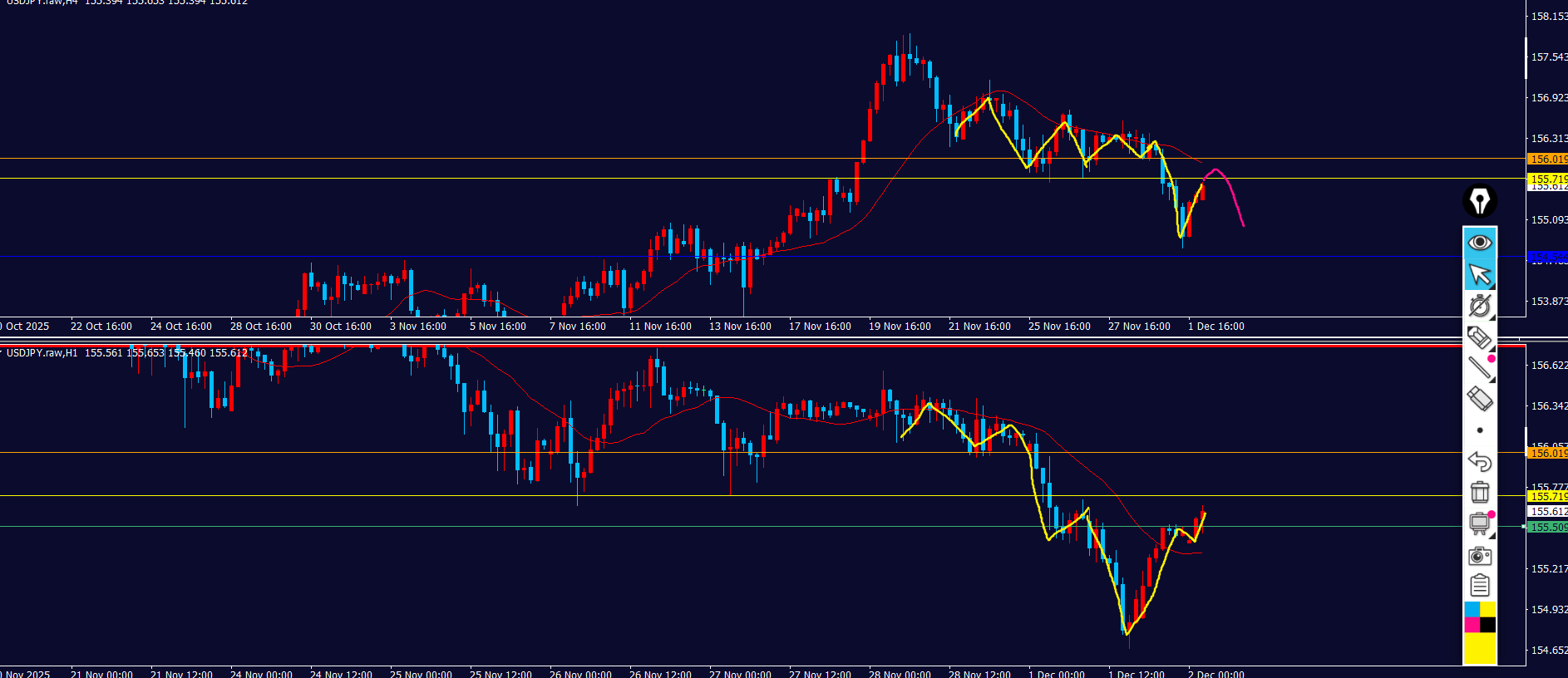This screenshot has width=1568, height=678.
Task: Expand the whiteboard easel options triangle
Action: [1492, 536]
